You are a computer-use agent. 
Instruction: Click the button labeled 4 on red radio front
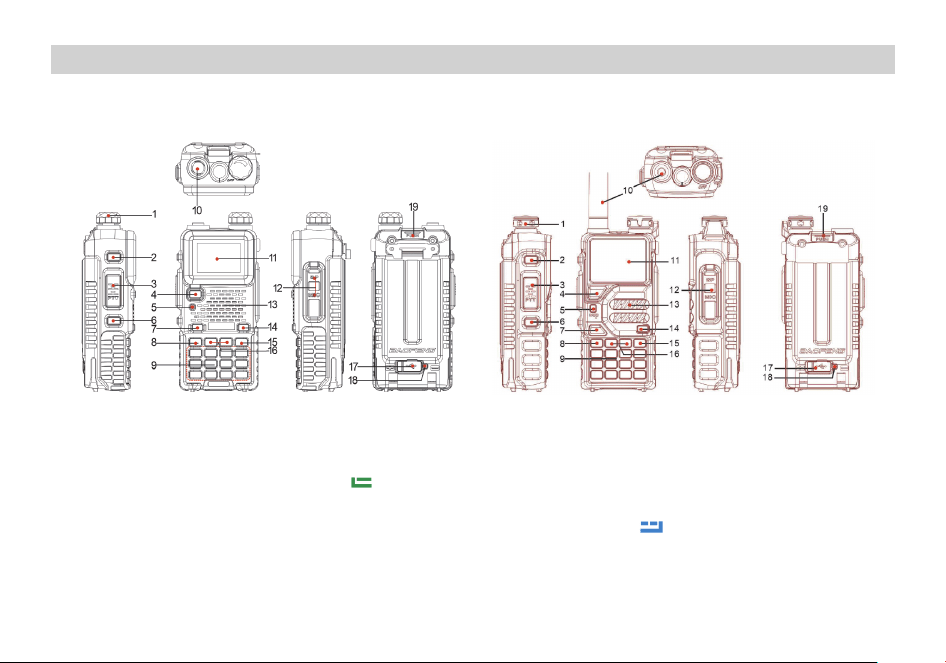tap(596, 293)
